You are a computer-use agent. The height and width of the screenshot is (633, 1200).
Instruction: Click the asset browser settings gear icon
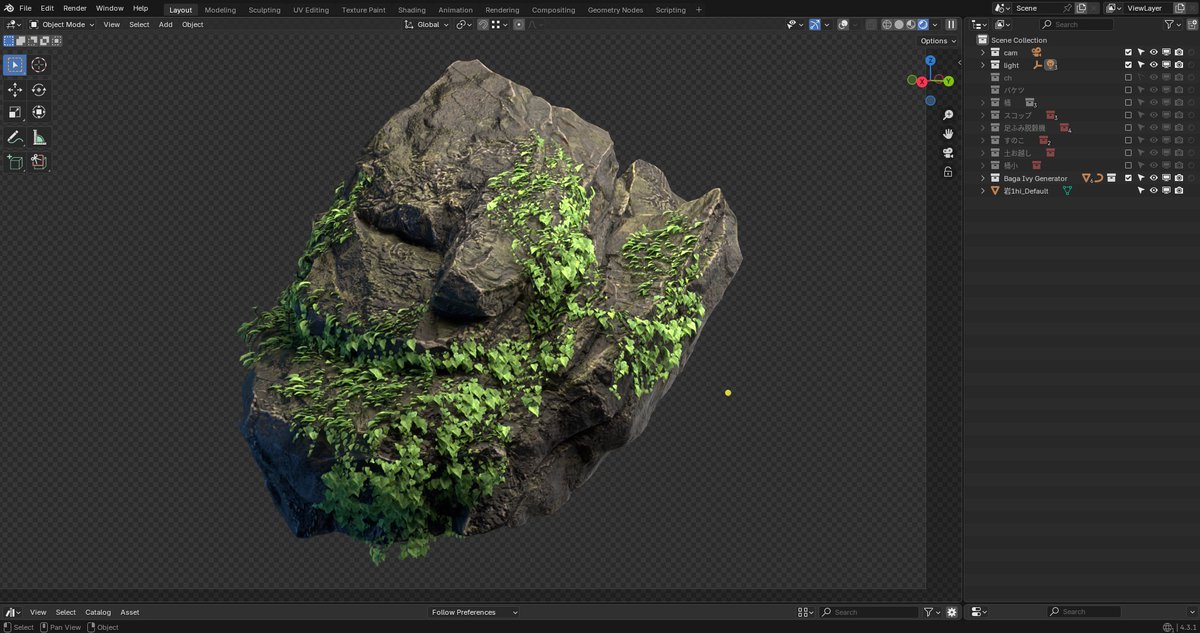(x=952, y=612)
